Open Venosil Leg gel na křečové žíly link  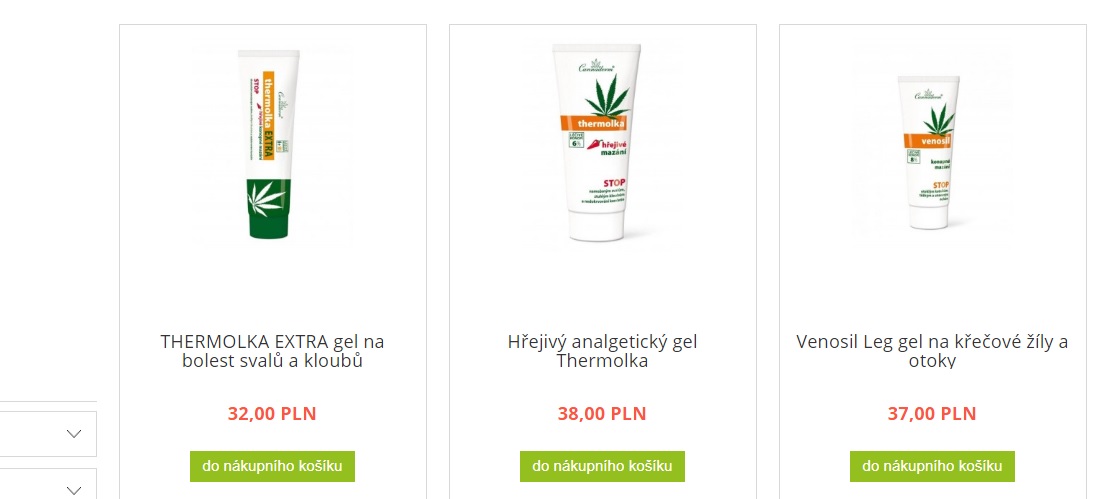pyautogui.click(x=932, y=351)
